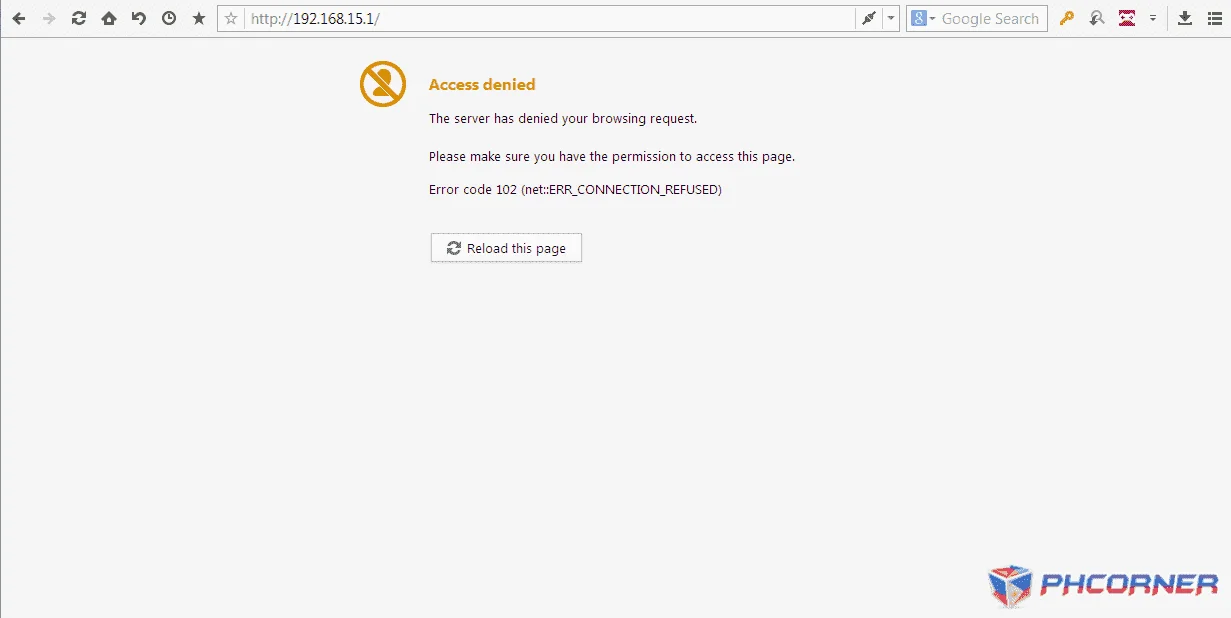Click the magnifier with arrow icon
Viewport: 1231px width, 618px height.
pos(1097,18)
